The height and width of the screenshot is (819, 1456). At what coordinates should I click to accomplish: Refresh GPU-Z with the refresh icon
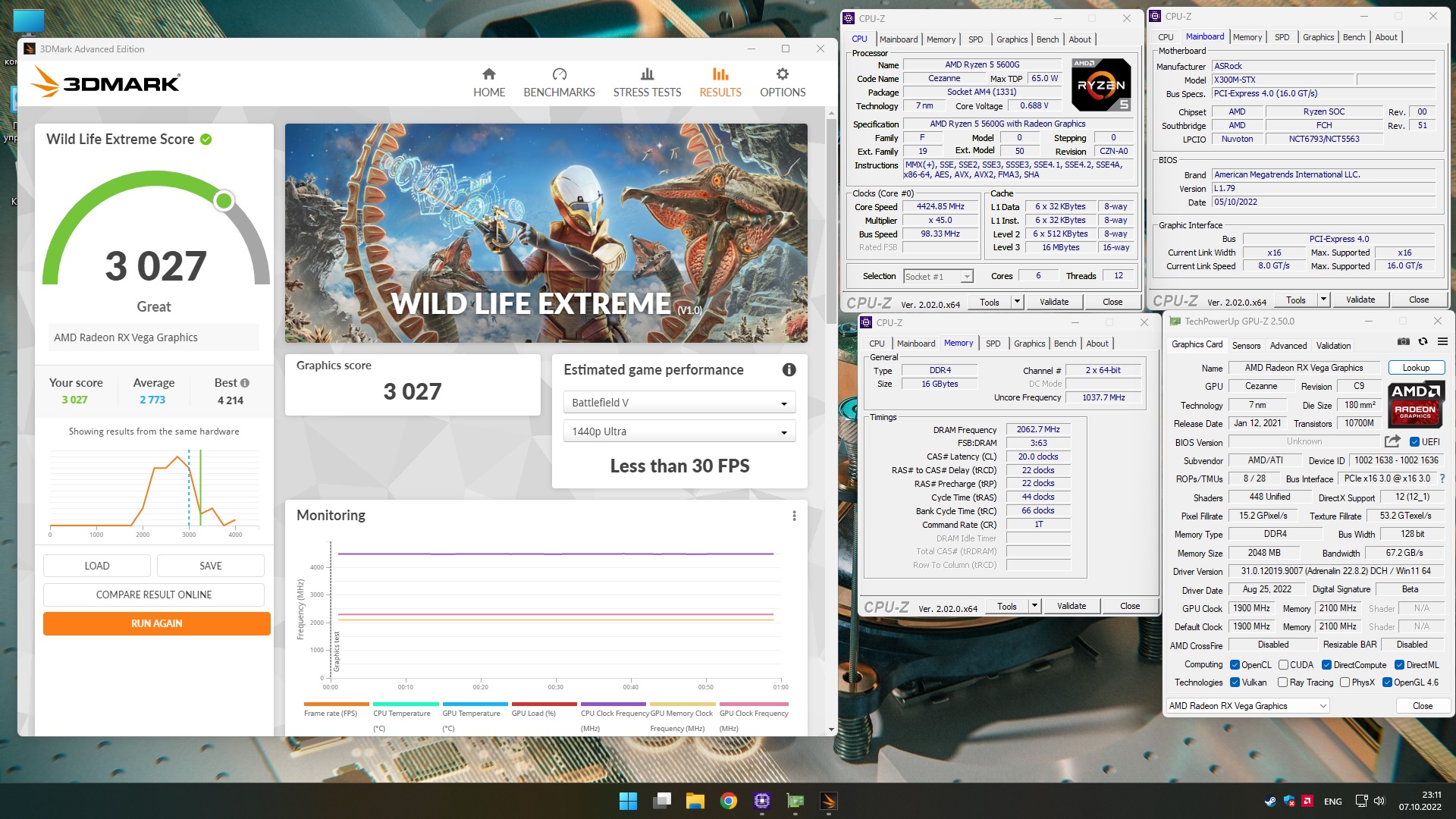[1423, 342]
